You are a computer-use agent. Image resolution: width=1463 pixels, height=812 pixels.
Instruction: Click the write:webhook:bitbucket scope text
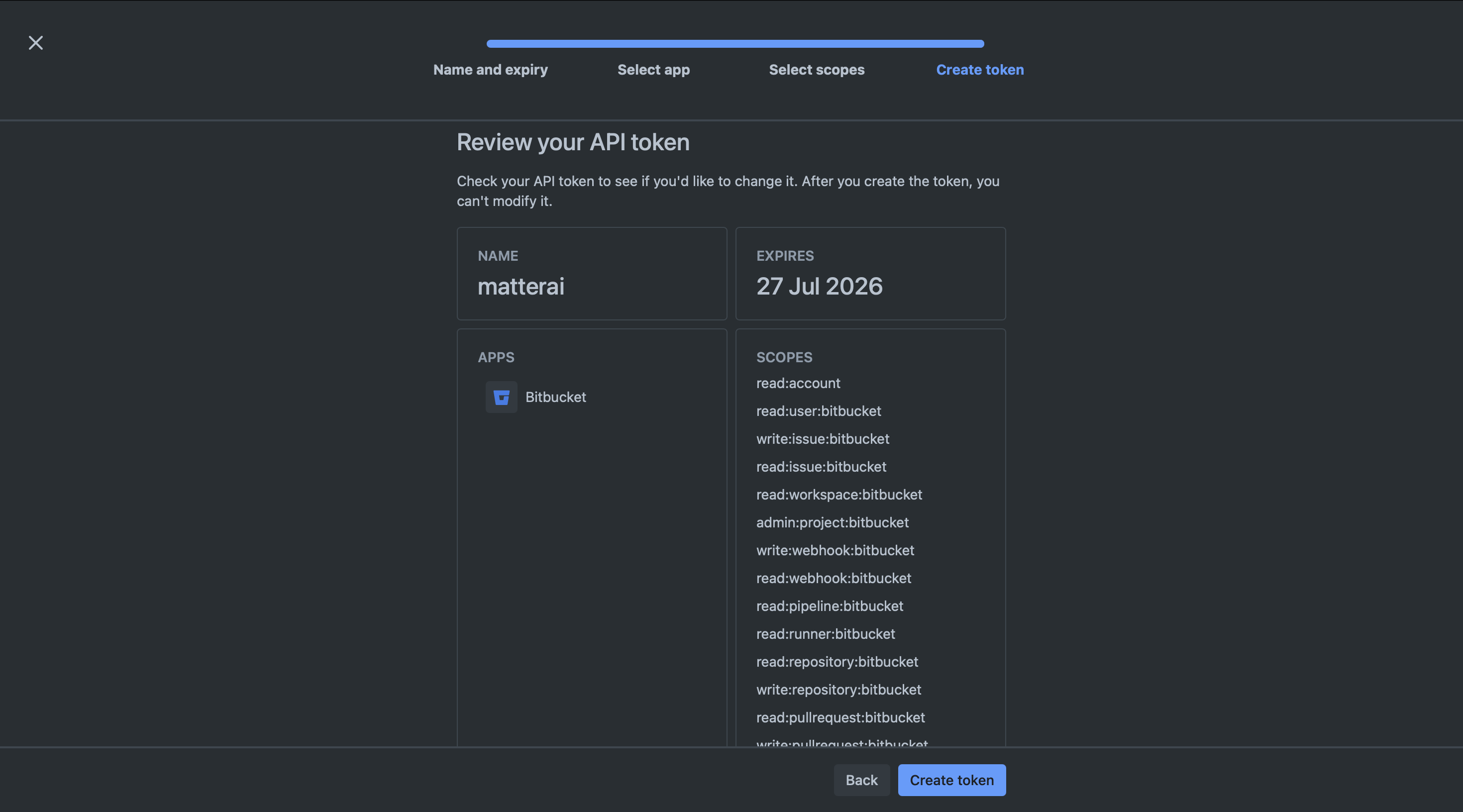(x=835, y=550)
